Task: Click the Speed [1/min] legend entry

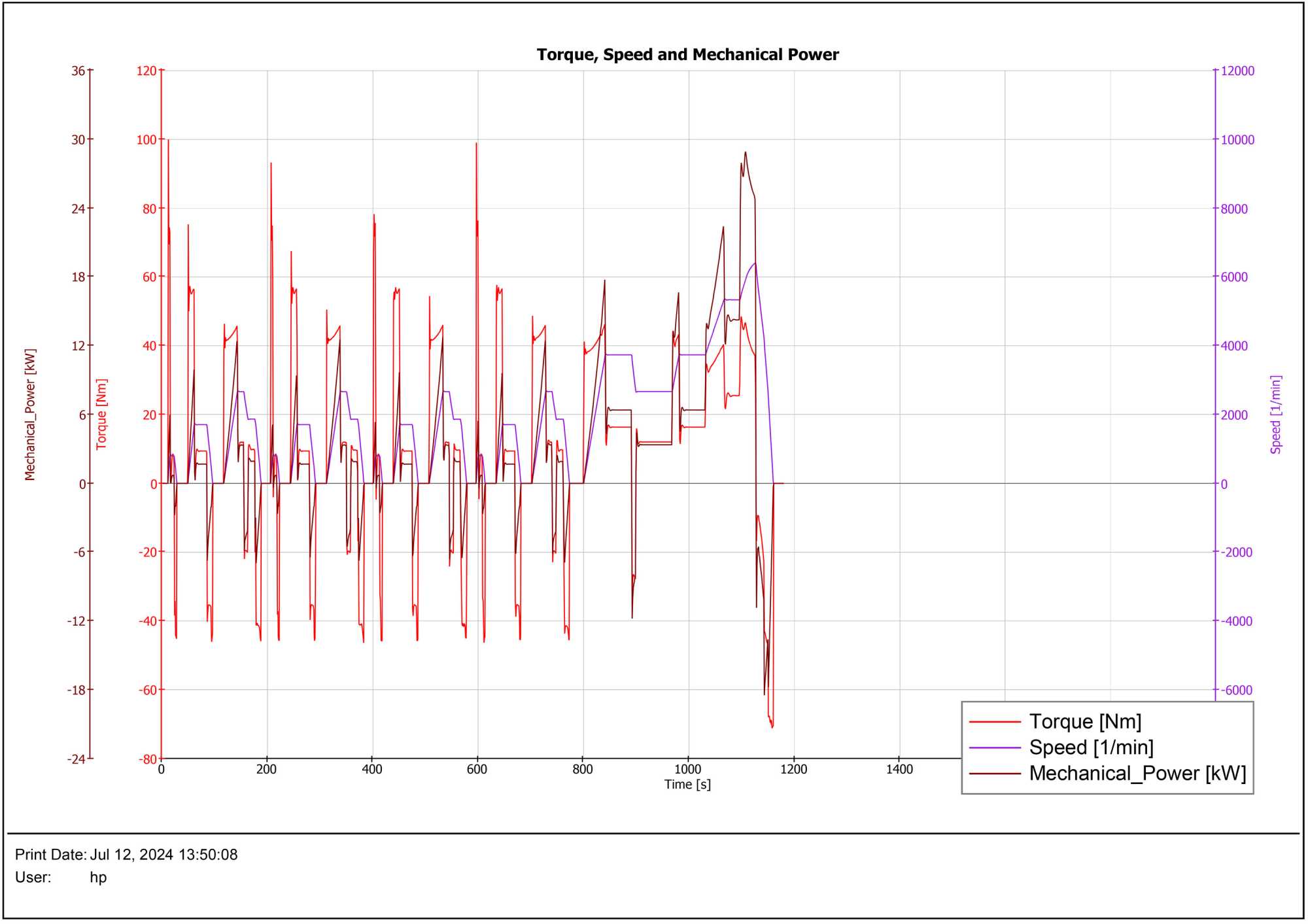Action: 1092,748
